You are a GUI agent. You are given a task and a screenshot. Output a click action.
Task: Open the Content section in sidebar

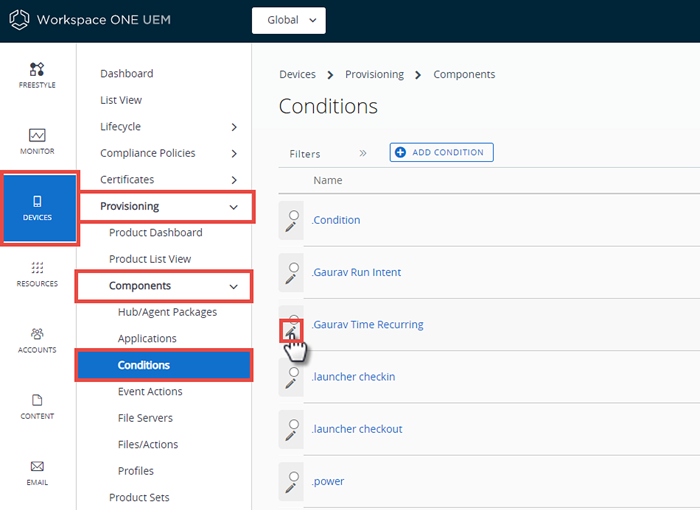click(37, 406)
